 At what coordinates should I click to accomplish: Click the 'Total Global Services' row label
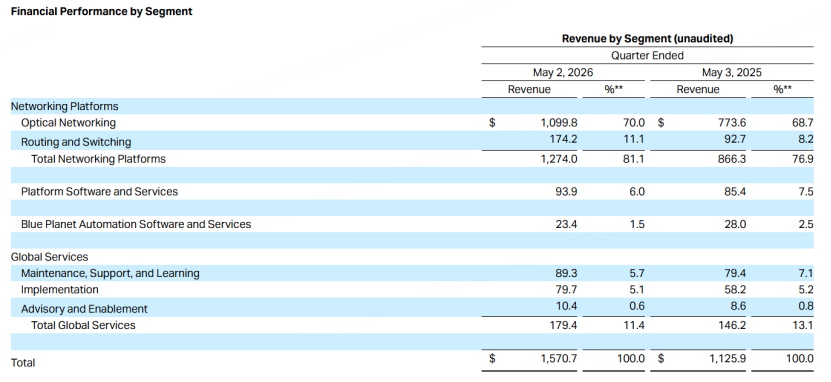83,325
